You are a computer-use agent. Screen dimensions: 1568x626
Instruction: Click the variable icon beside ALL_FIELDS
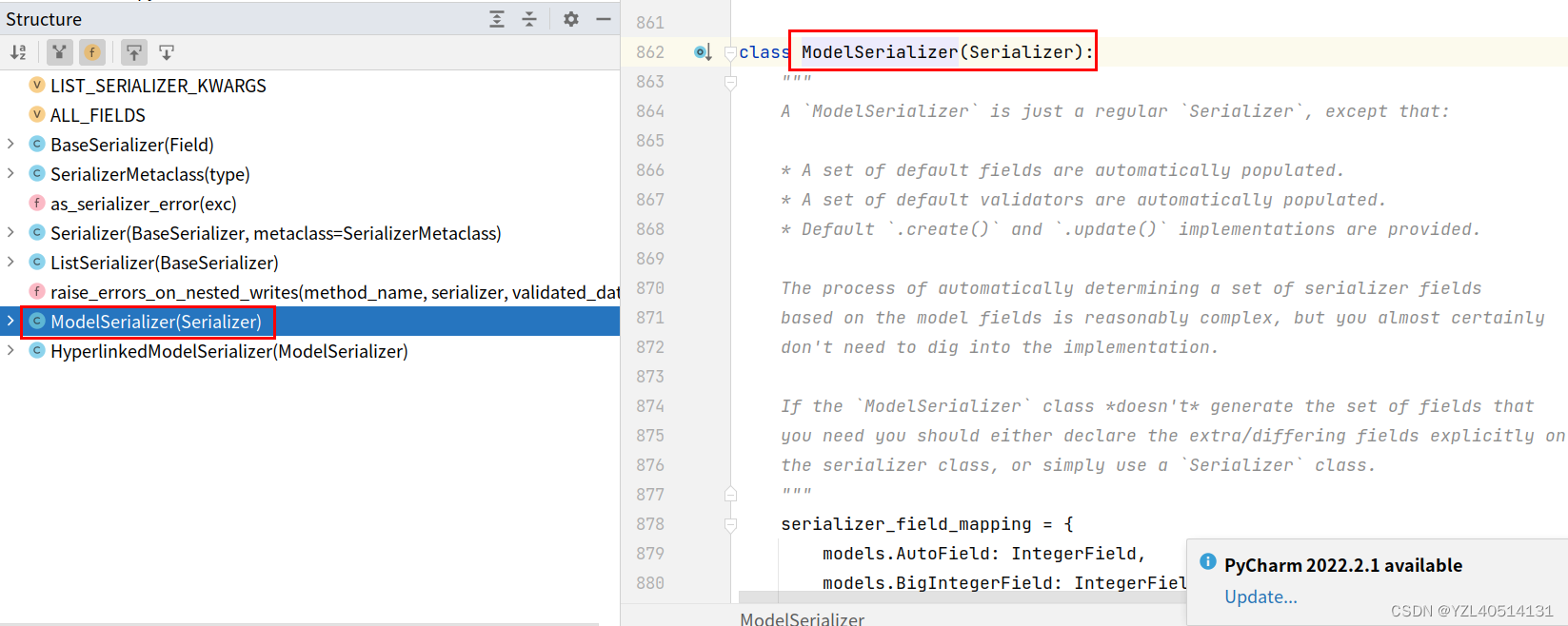pyautogui.click(x=37, y=114)
